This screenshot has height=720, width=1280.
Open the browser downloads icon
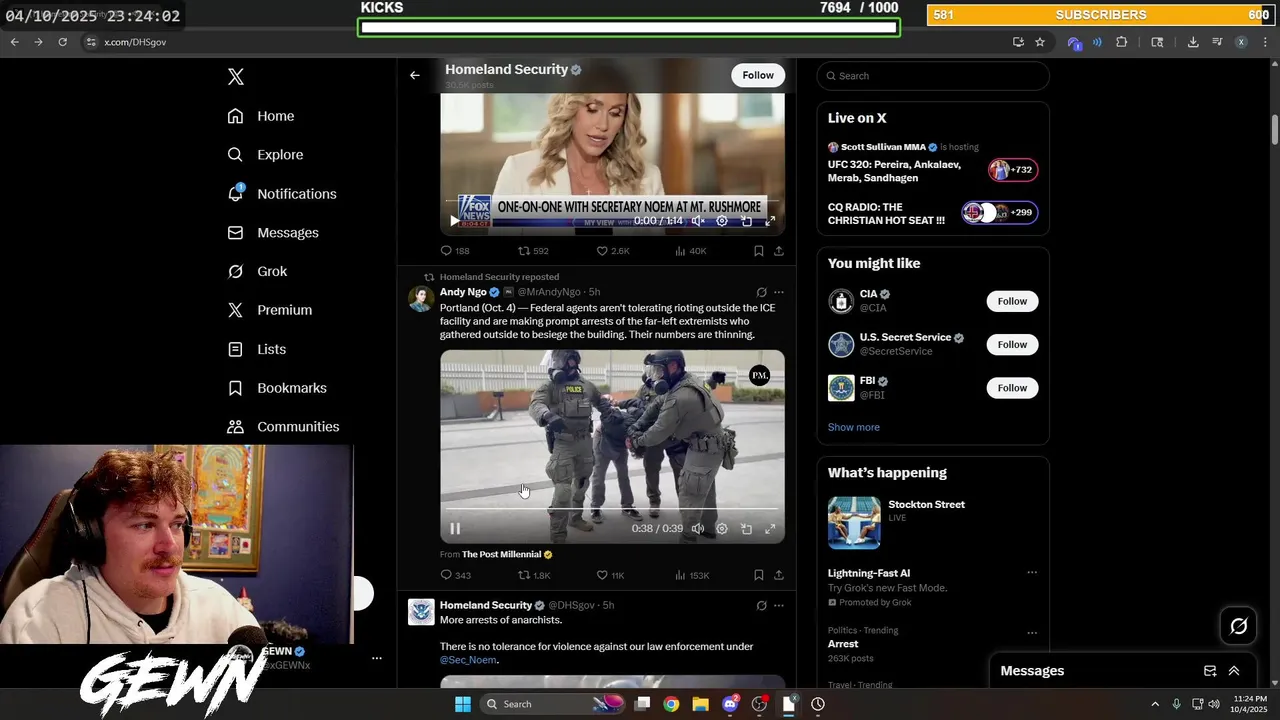point(1193,42)
